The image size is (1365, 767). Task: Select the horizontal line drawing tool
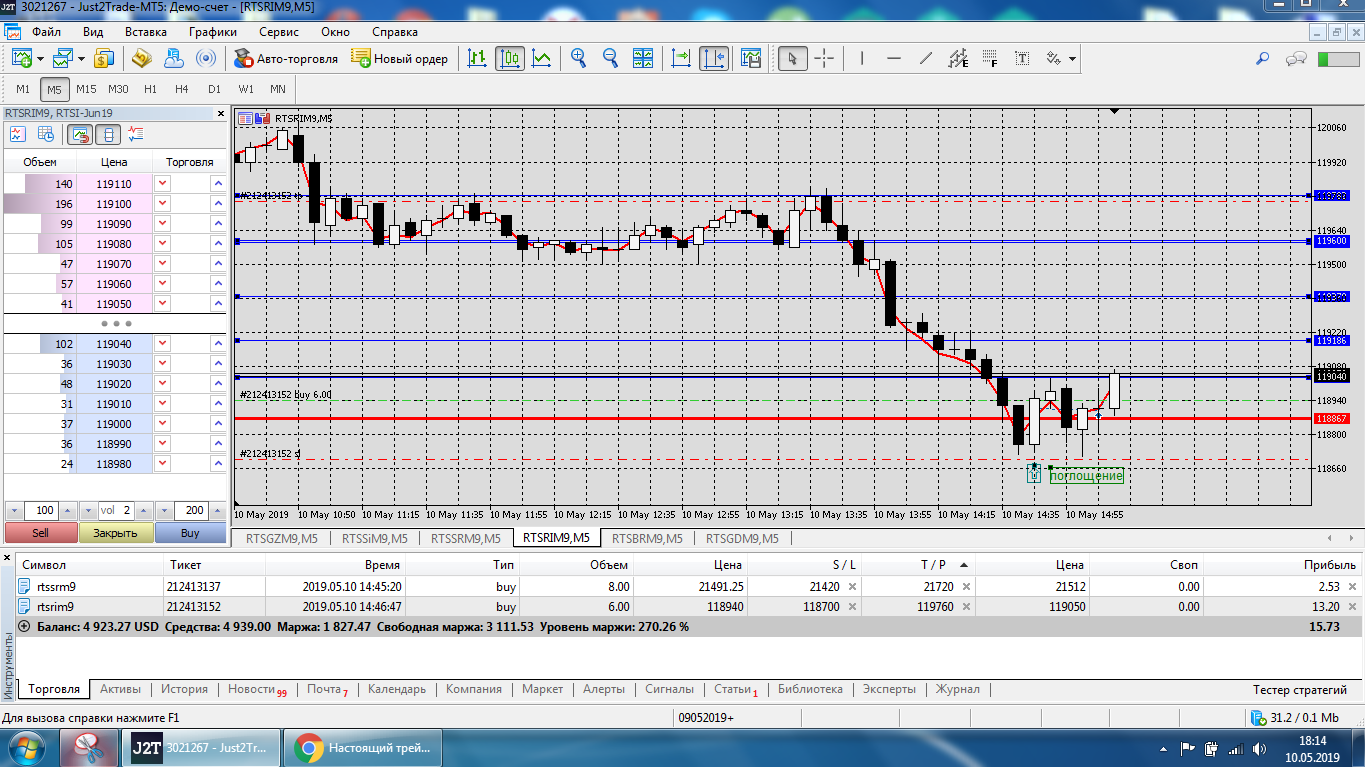894,58
